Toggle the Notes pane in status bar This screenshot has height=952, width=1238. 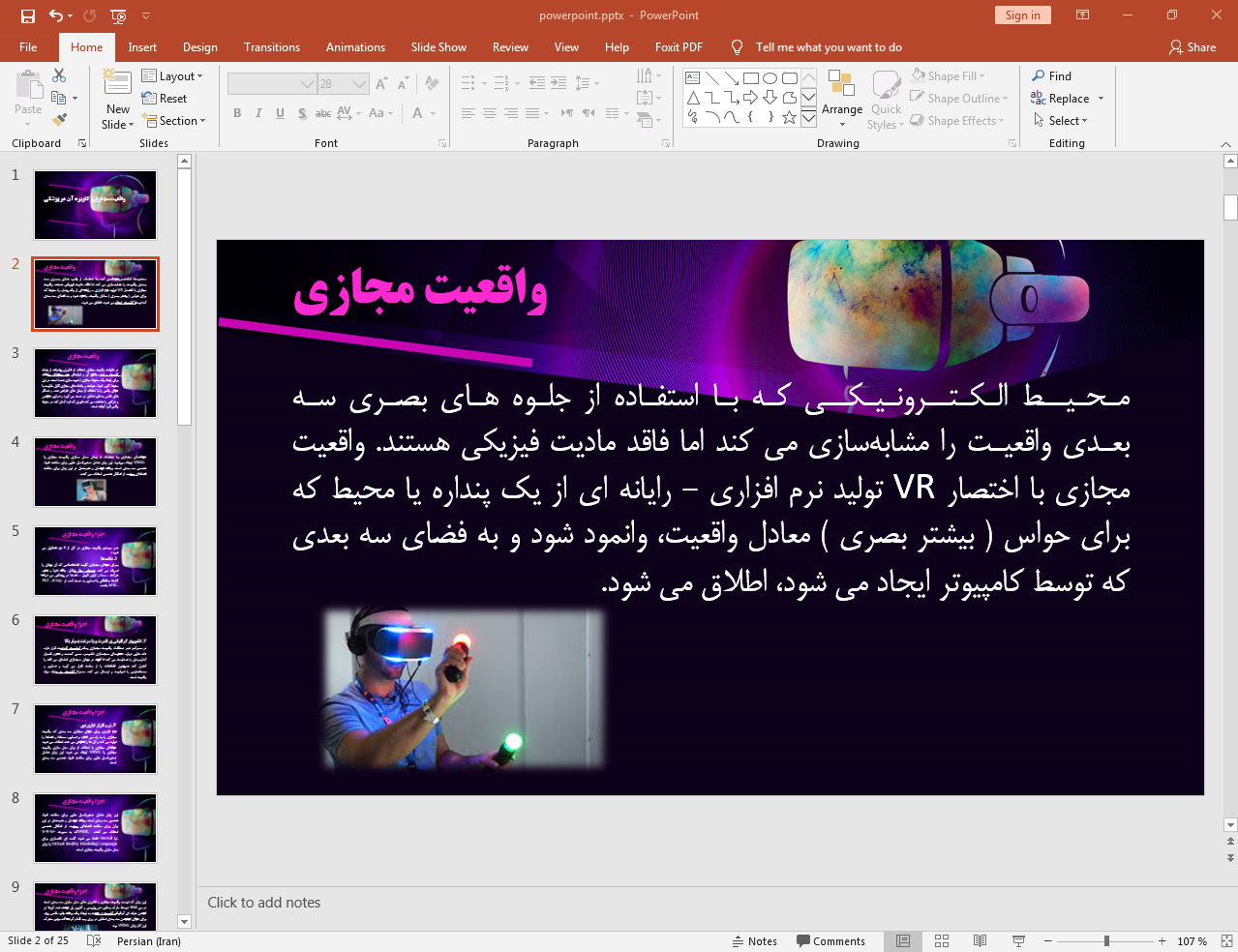point(755,941)
